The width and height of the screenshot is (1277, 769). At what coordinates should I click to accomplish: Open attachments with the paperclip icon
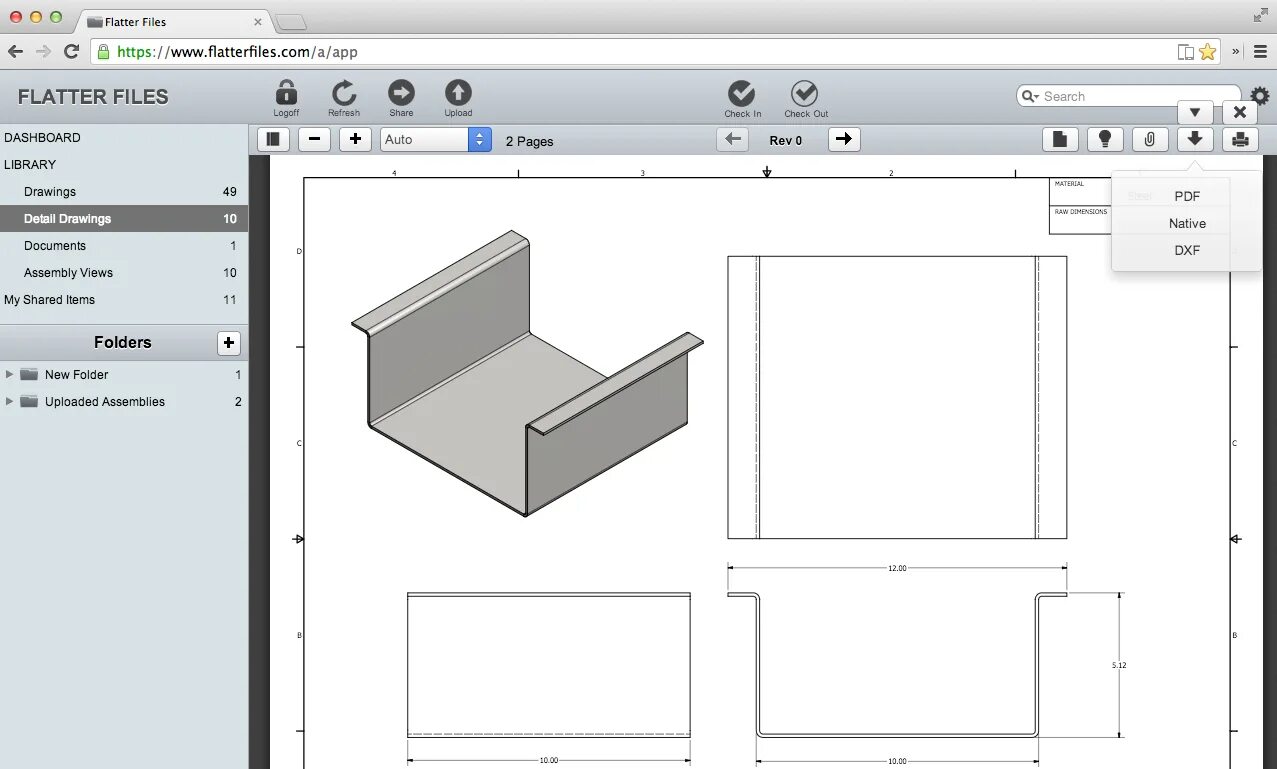[1150, 140]
